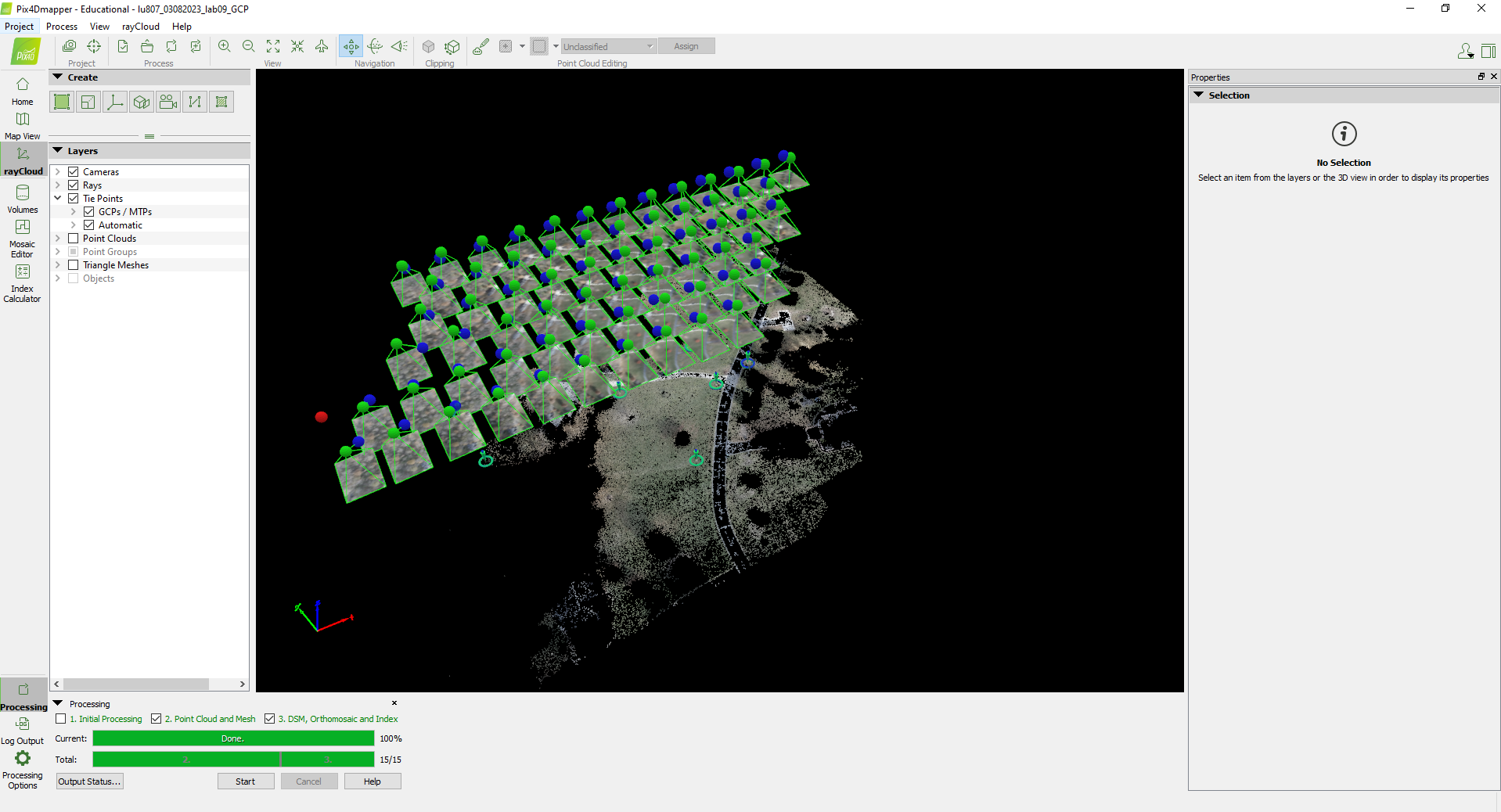Toggle the GCPs / MTPs checkbox
Screen dimensions: 1501x812
point(89,212)
